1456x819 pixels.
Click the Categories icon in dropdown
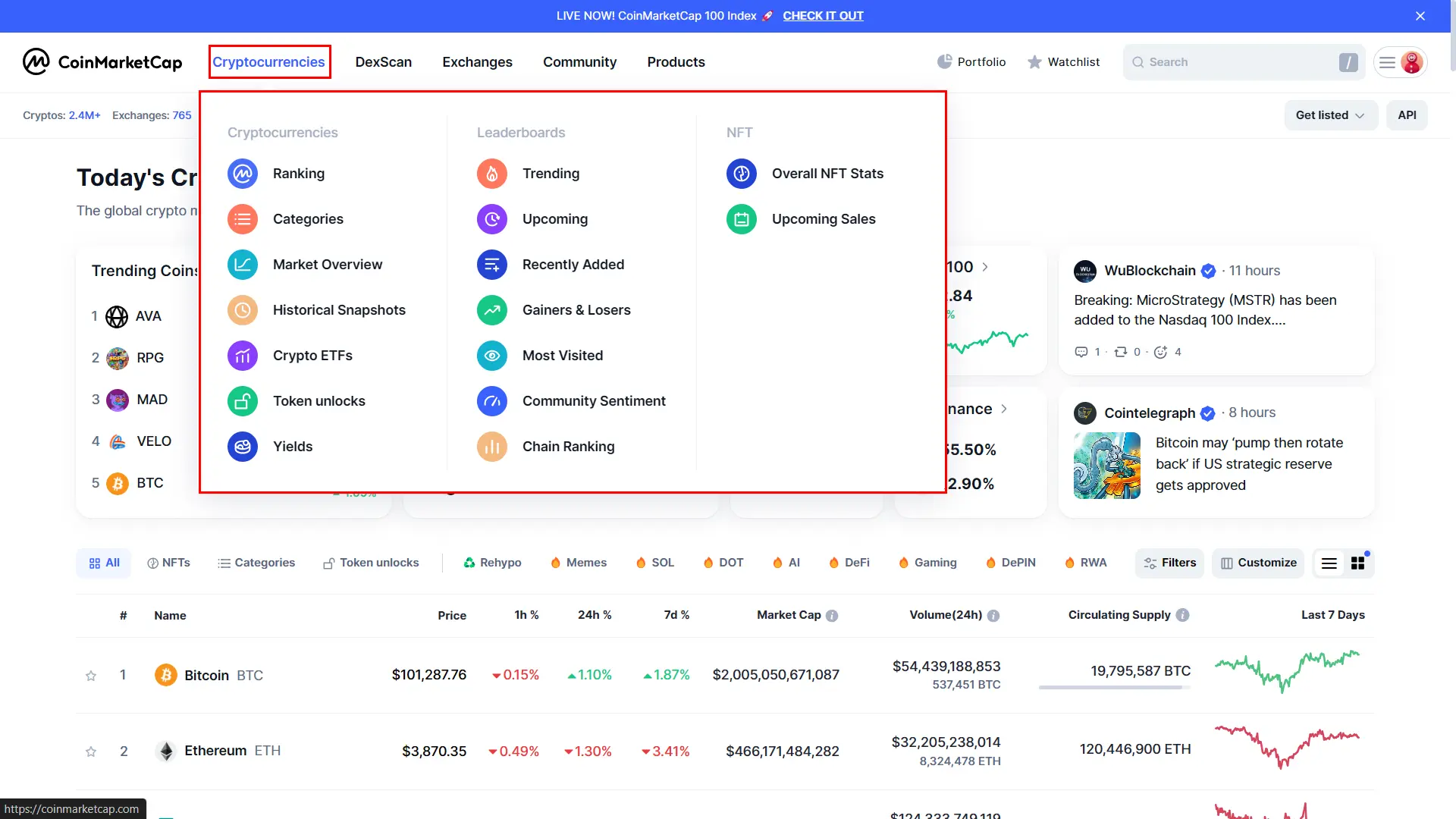coord(243,218)
